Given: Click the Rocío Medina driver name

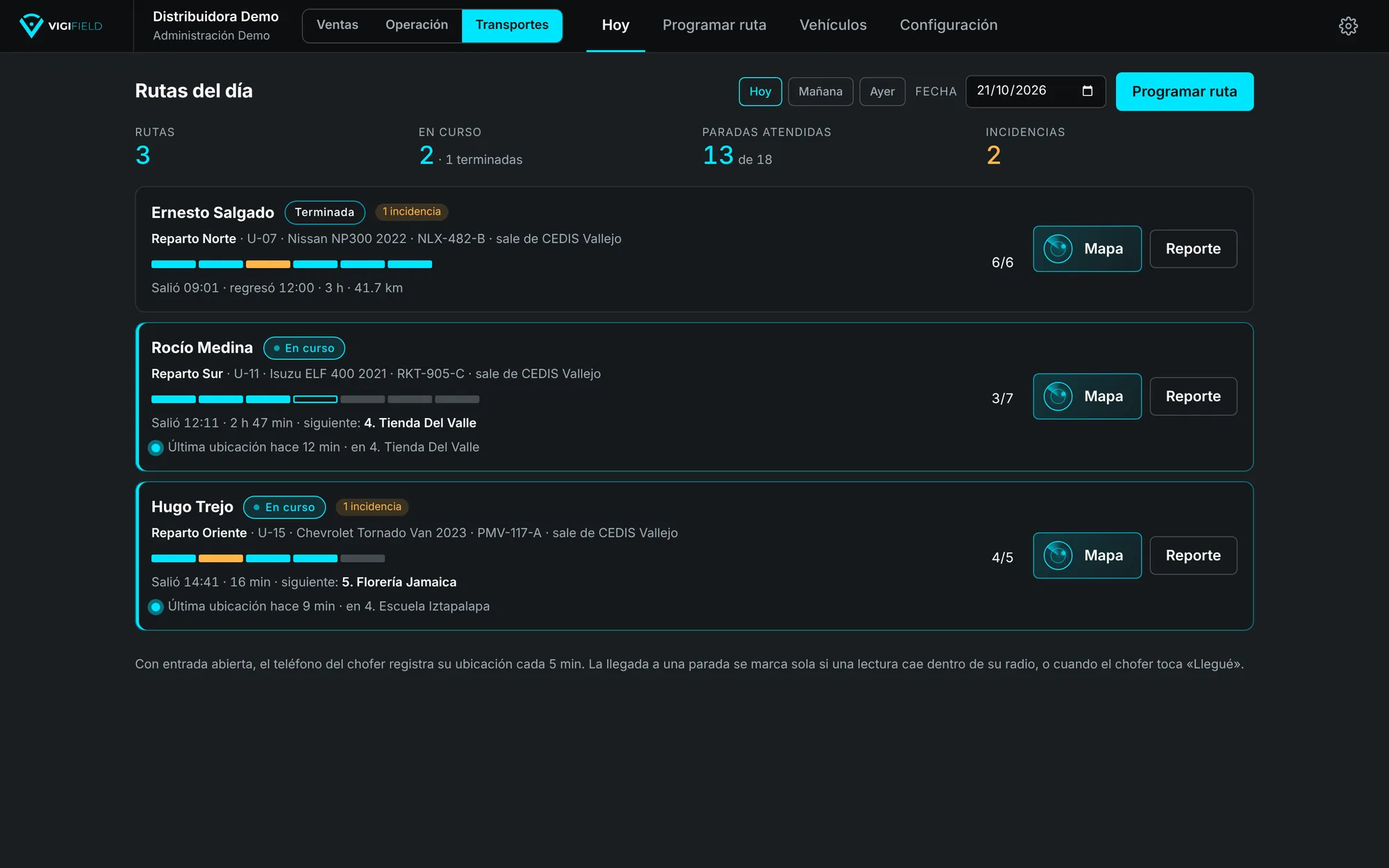Looking at the screenshot, I should pyautogui.click(x=202, y=348).
